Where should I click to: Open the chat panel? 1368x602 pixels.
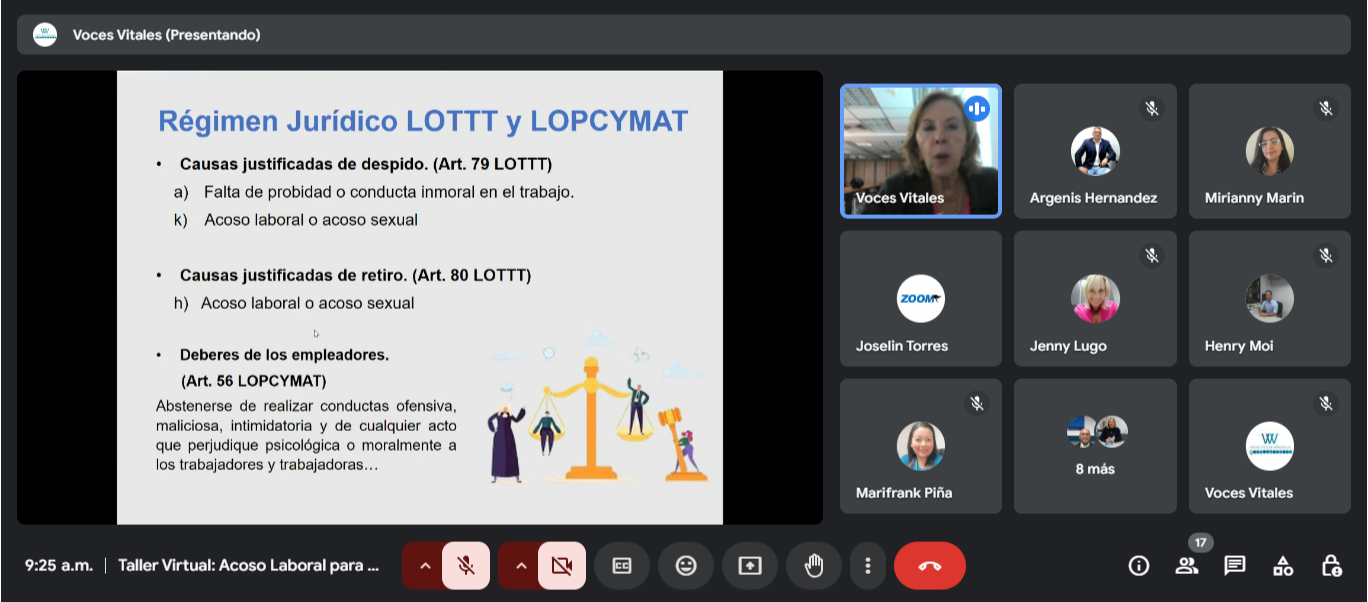(x=1235, y=566)
